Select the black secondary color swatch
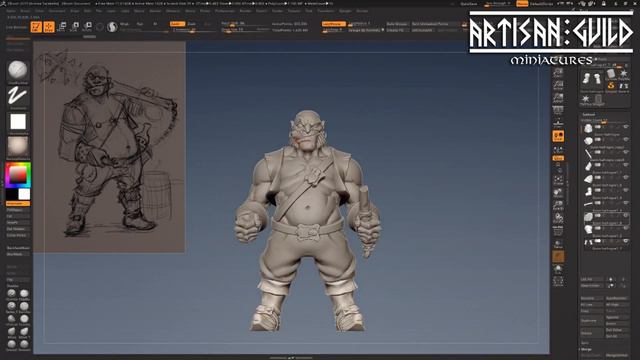The height and width of the screenshot is (360, 640). 12,194
